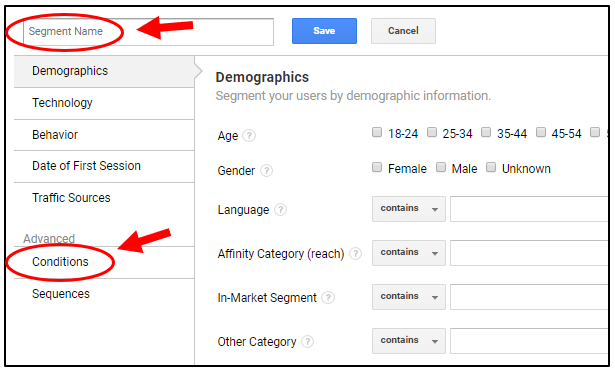Expand the Language contains dropdown
This screenshot has width=615, height=371.
[409, 209]
